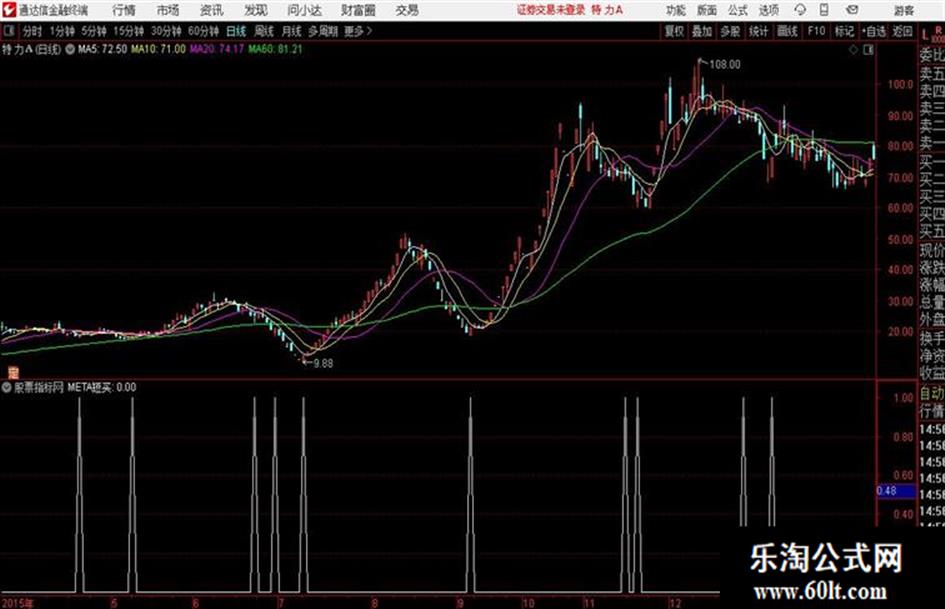Open the 行情 menu

[x=124, y=10]
